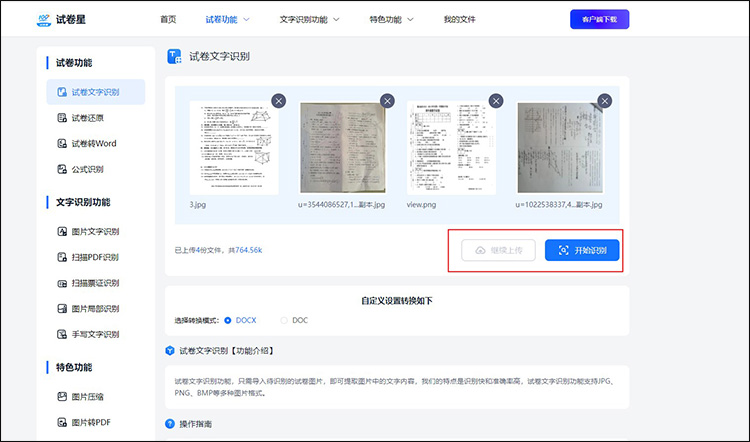Click the 764.56k file size text
Viewport: 750px width, 442px height.
tap(249, 250)
